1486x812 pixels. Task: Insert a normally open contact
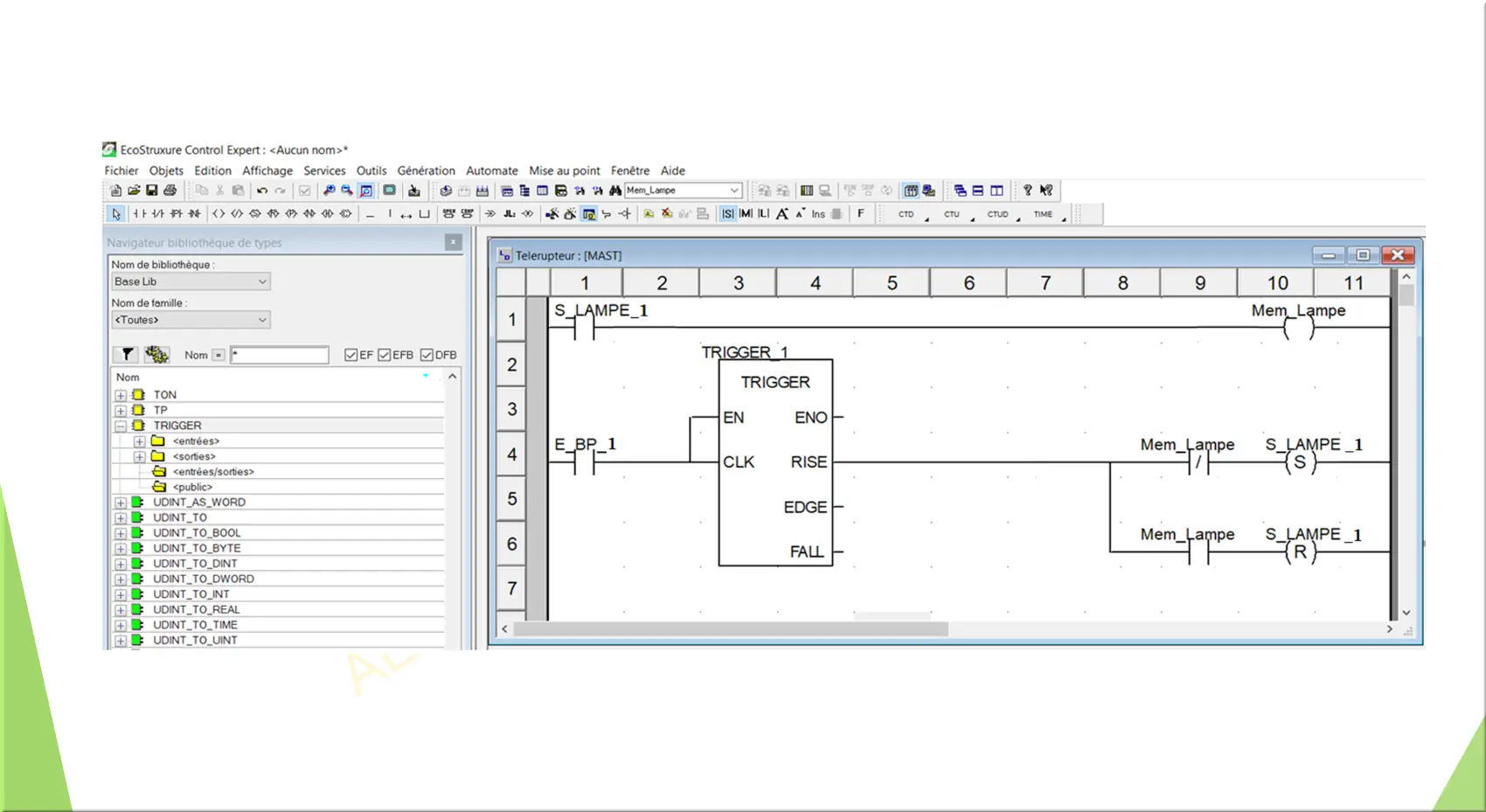pos(140,214)
